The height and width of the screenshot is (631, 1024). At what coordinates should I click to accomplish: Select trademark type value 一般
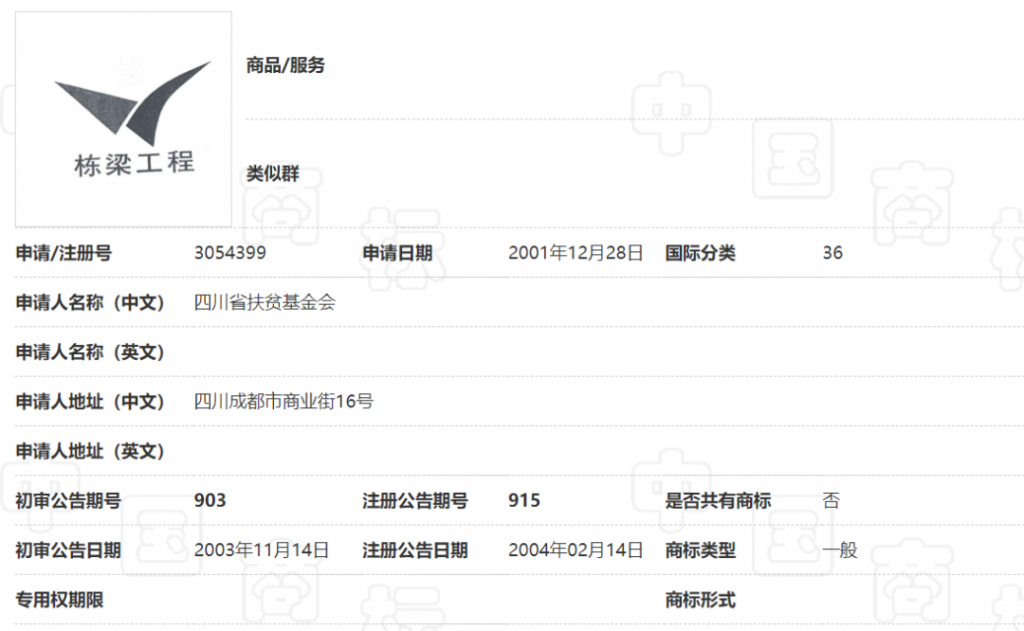click(x=840, y=550)
